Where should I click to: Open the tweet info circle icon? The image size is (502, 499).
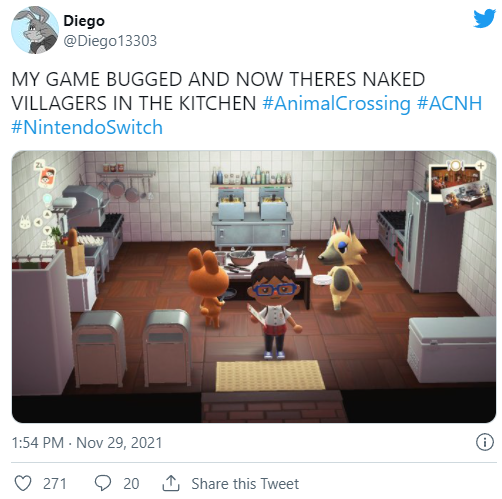[484, 442]
